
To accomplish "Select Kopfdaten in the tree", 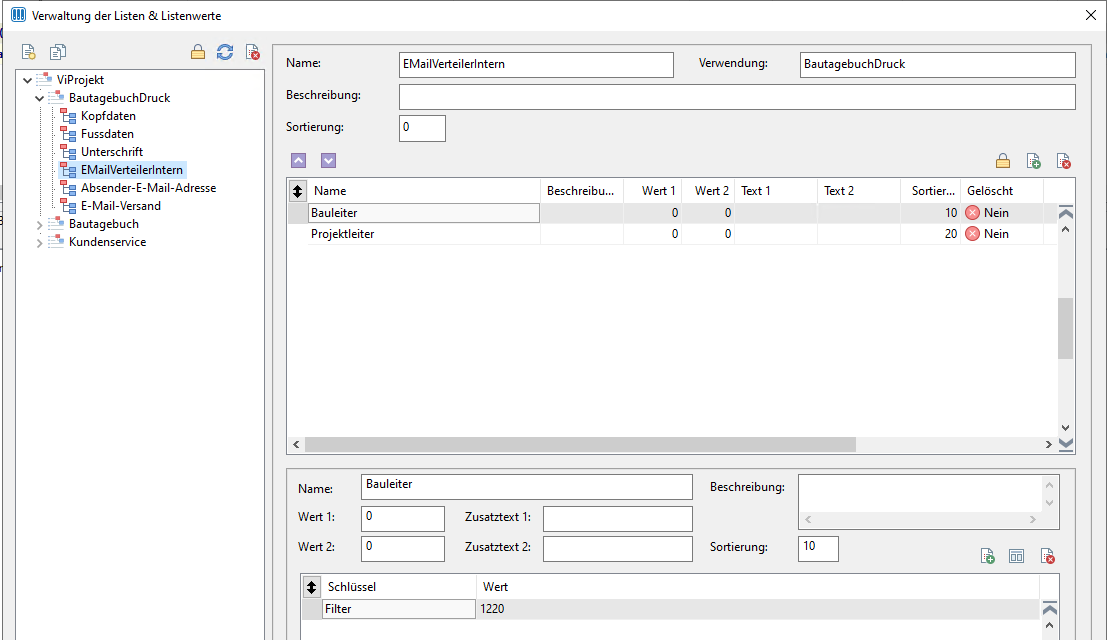I will [108, 116].
